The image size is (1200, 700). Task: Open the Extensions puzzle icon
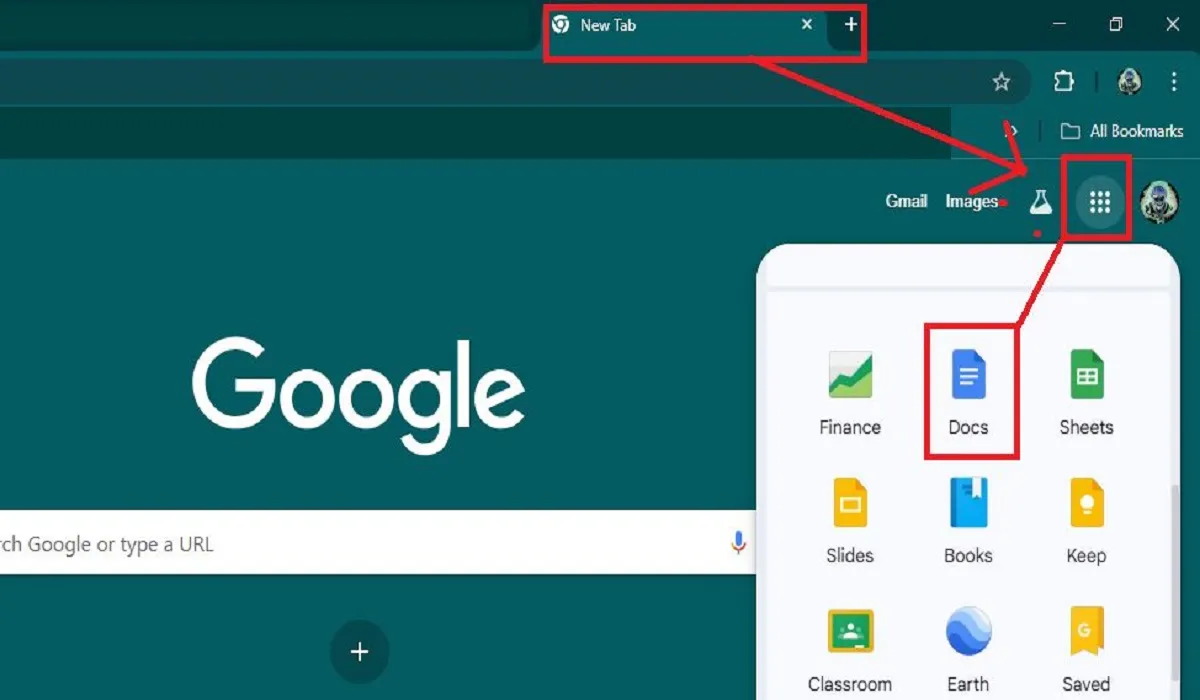point(1064,82)
